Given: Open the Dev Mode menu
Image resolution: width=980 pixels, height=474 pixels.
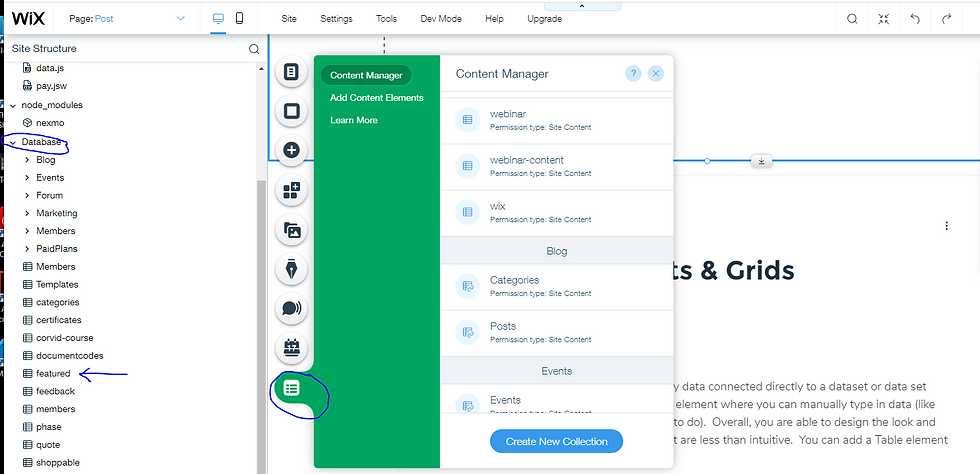Looking at the screenshot, I should click(441, 19).
